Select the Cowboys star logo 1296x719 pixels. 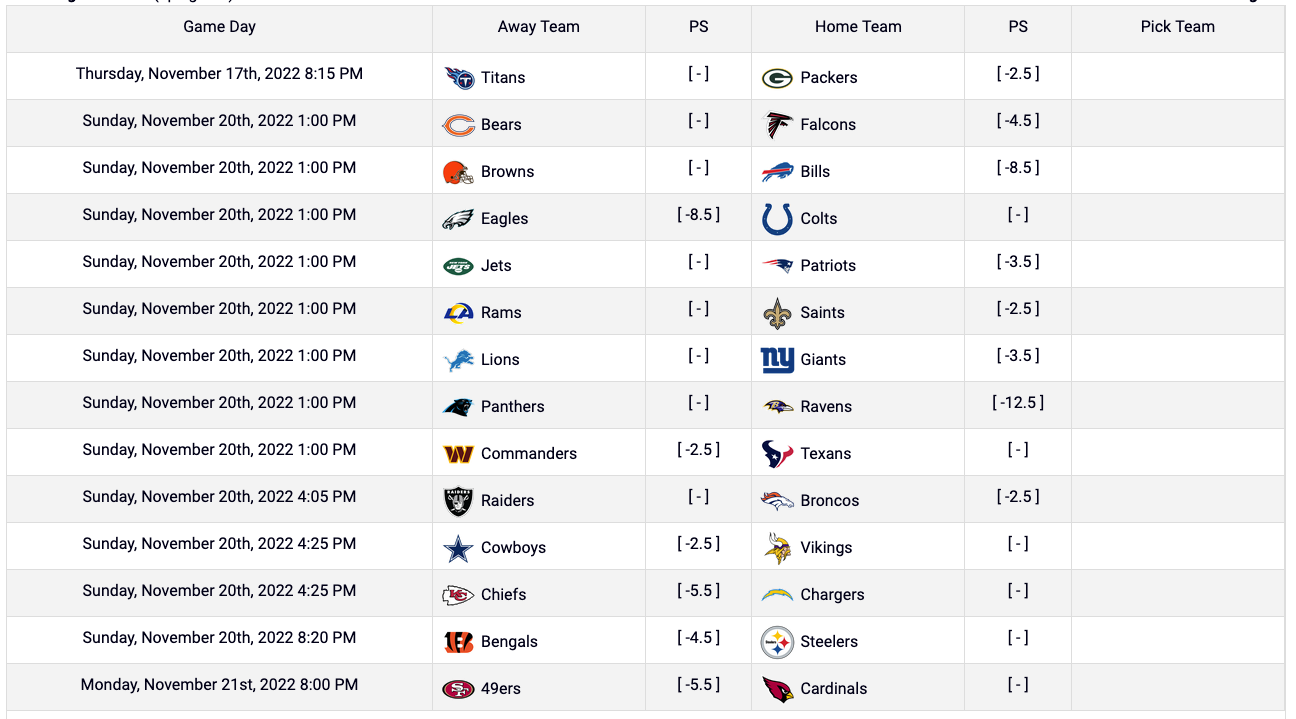(x=458, y=548)
